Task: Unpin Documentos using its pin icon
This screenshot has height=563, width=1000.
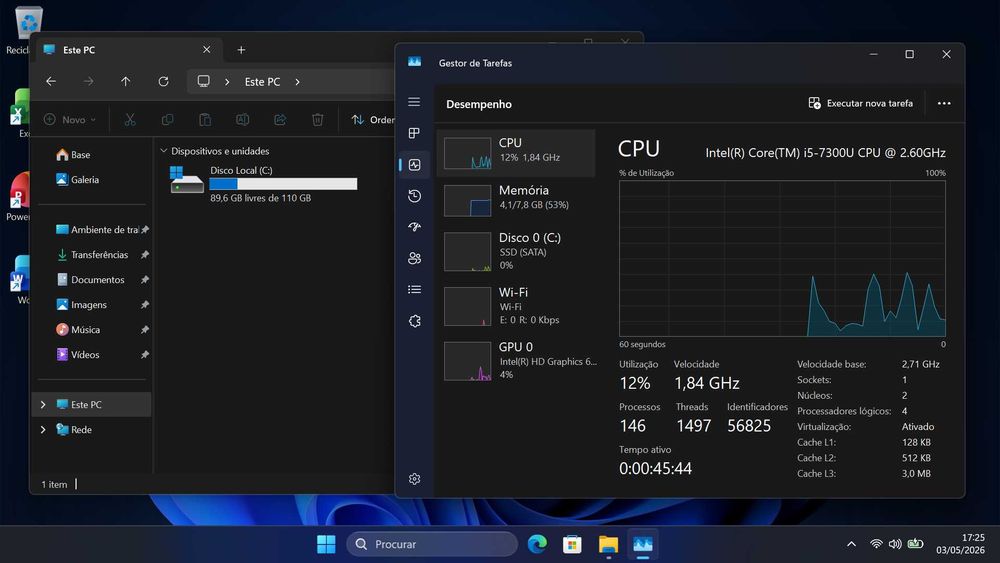Action: (x=145, y=279)
